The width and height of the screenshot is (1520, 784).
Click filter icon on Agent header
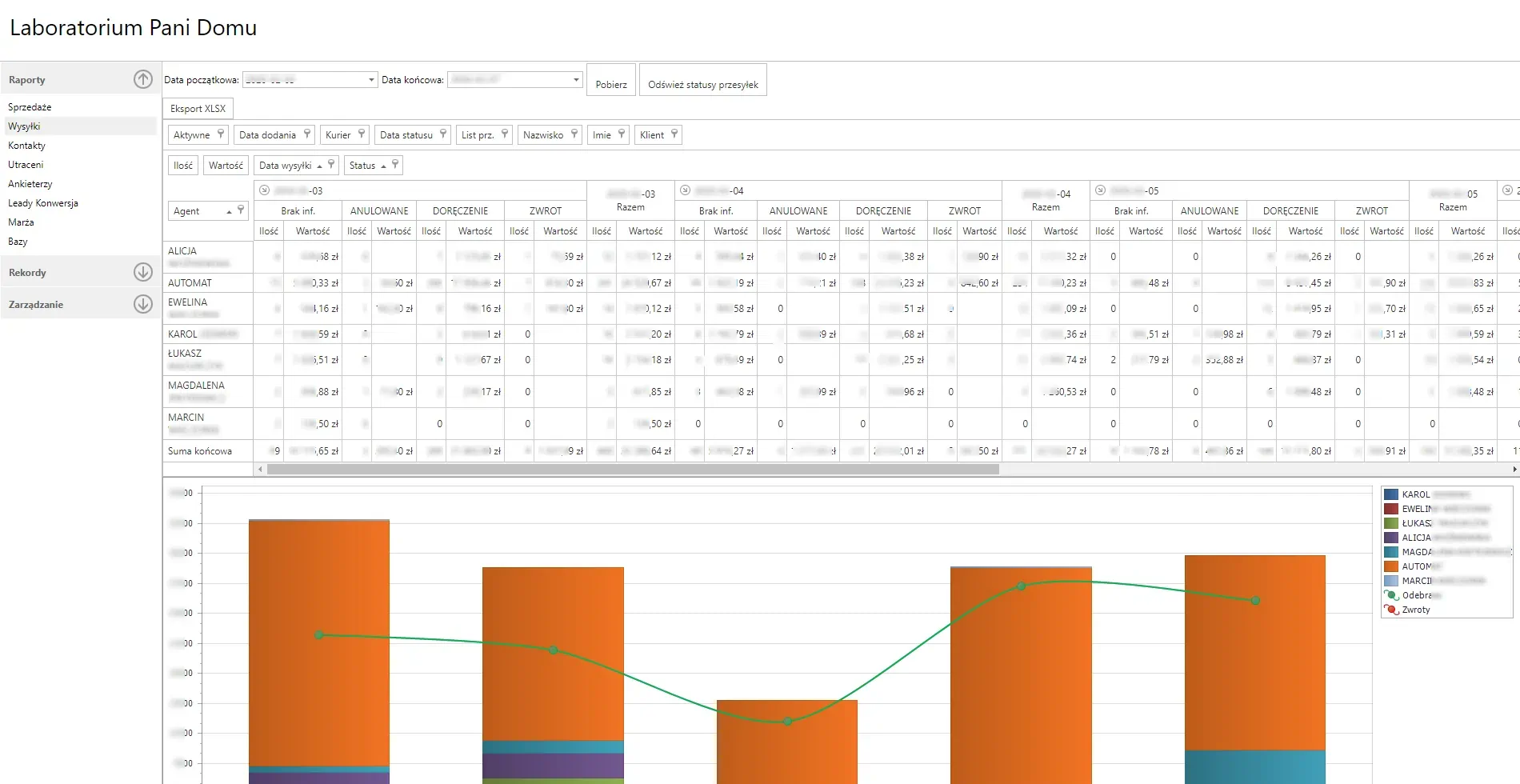(241, 210)
